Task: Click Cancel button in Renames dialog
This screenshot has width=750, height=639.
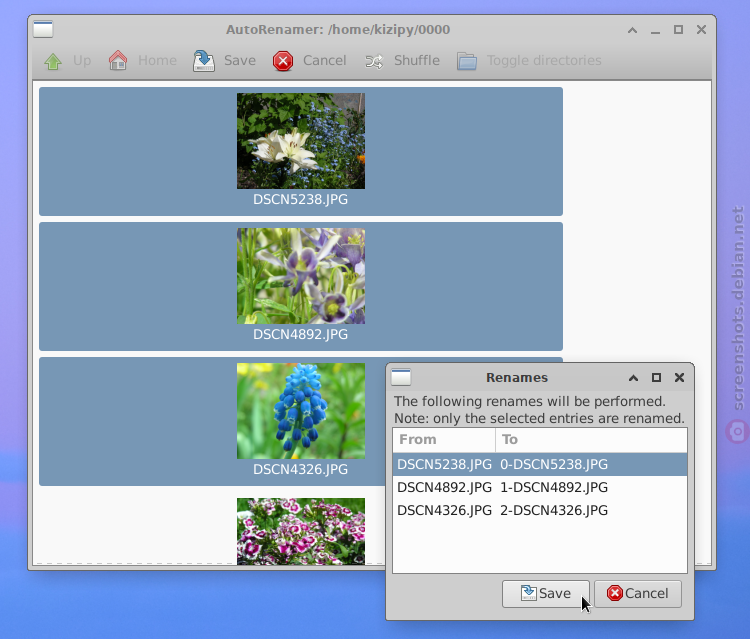Action: tap(638, 594)
